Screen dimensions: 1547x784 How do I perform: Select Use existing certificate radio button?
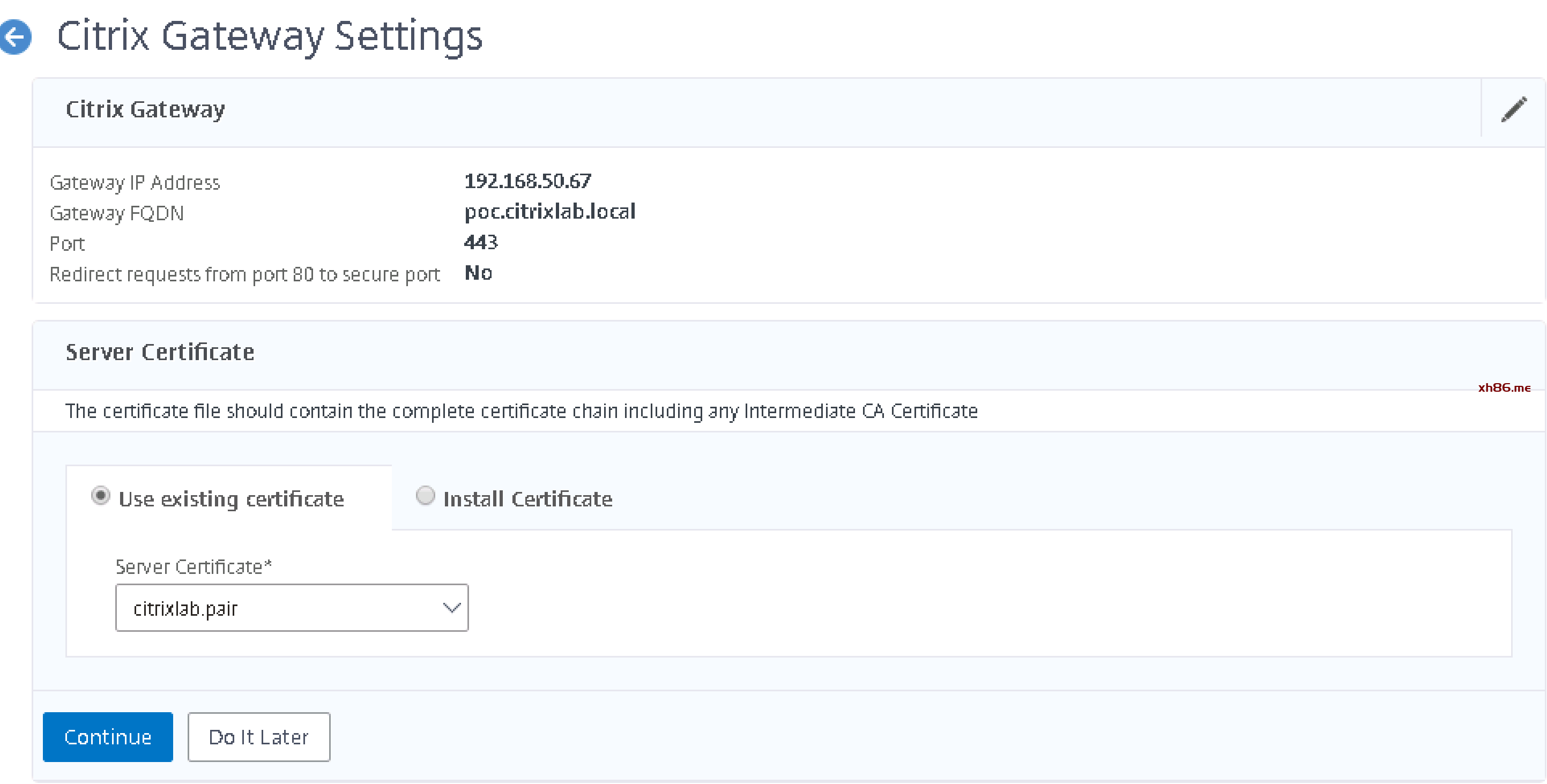(x=100, y=496)
